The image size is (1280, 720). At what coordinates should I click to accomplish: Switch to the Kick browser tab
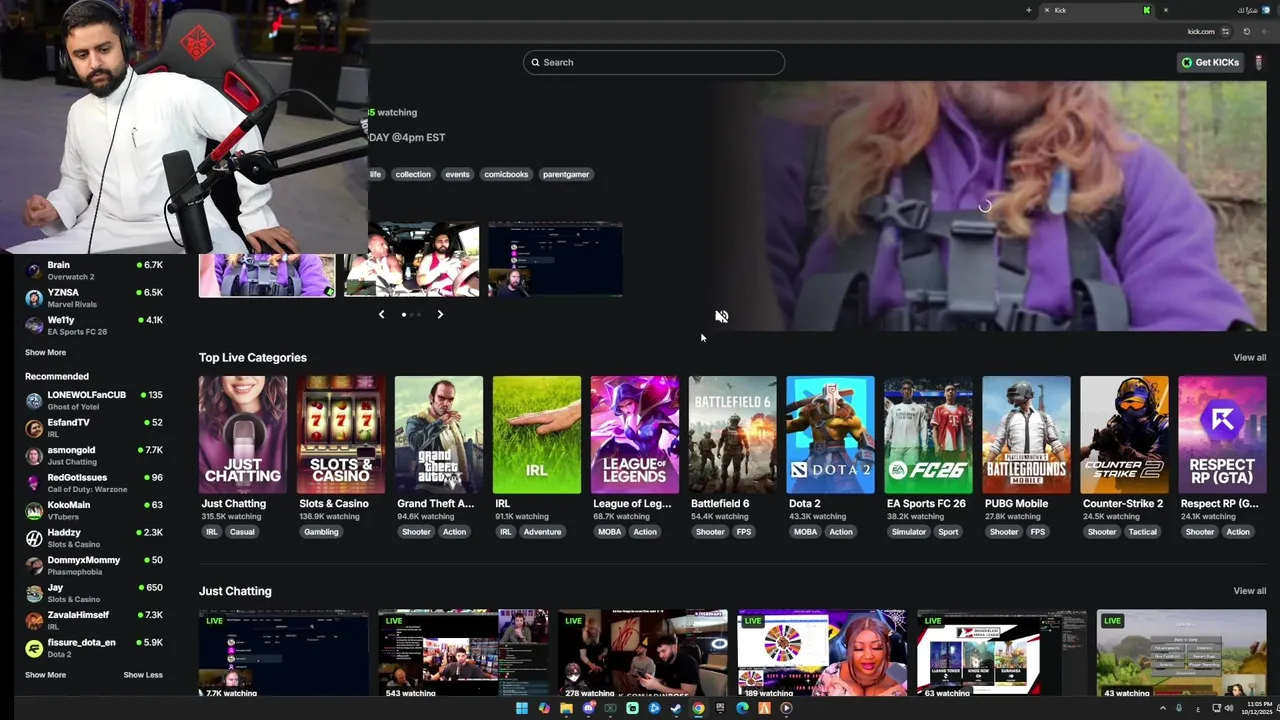pyautogui.click(x=1097, y=10)
